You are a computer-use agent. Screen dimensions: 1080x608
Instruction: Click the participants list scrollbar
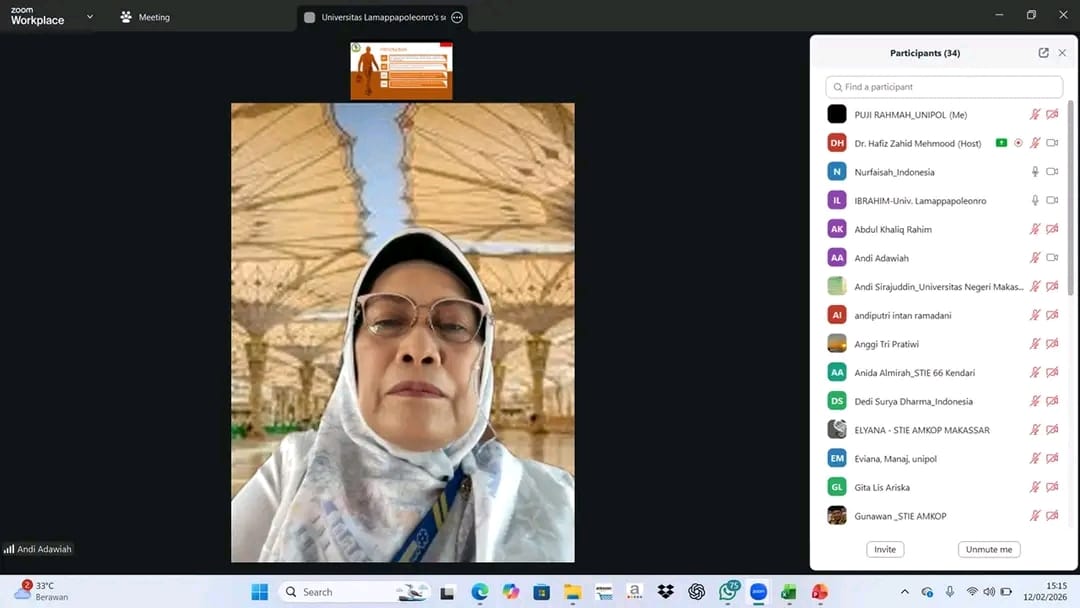coord(1071,200)
